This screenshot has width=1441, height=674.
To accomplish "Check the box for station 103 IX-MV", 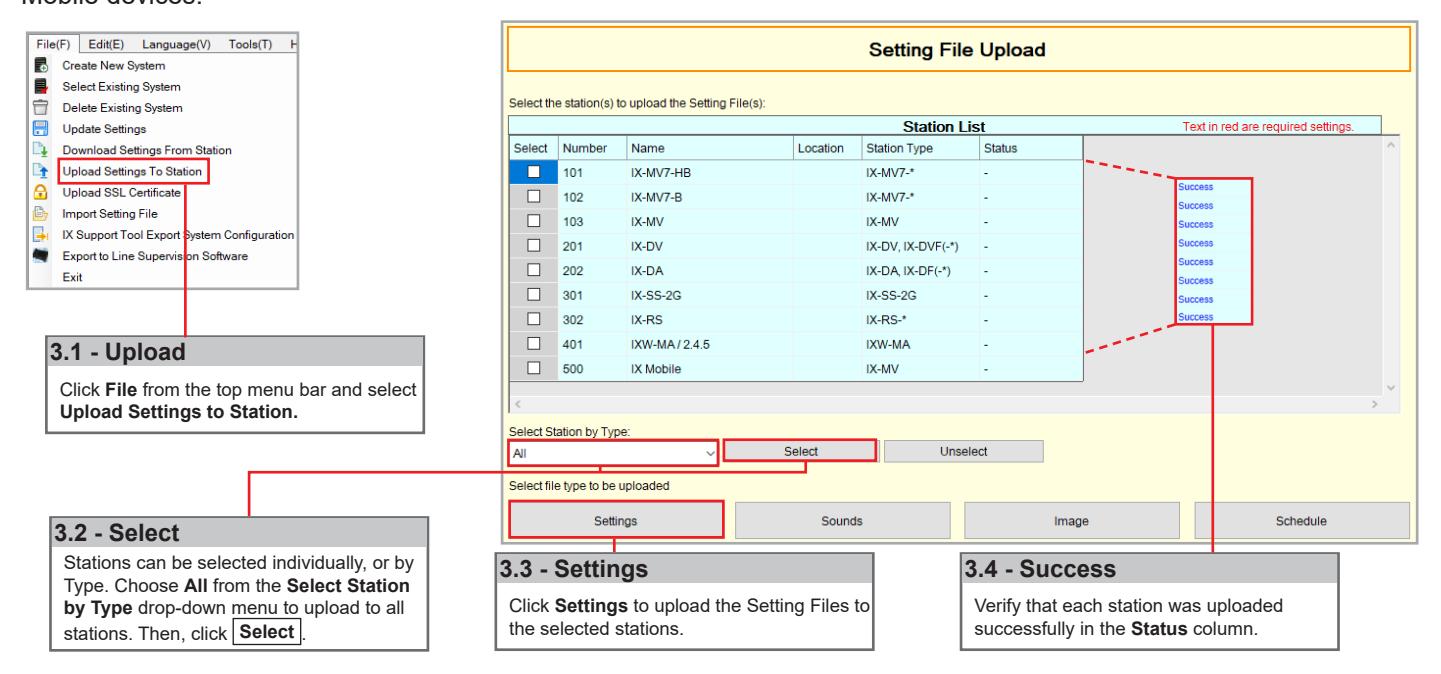I will pos(533,220).
